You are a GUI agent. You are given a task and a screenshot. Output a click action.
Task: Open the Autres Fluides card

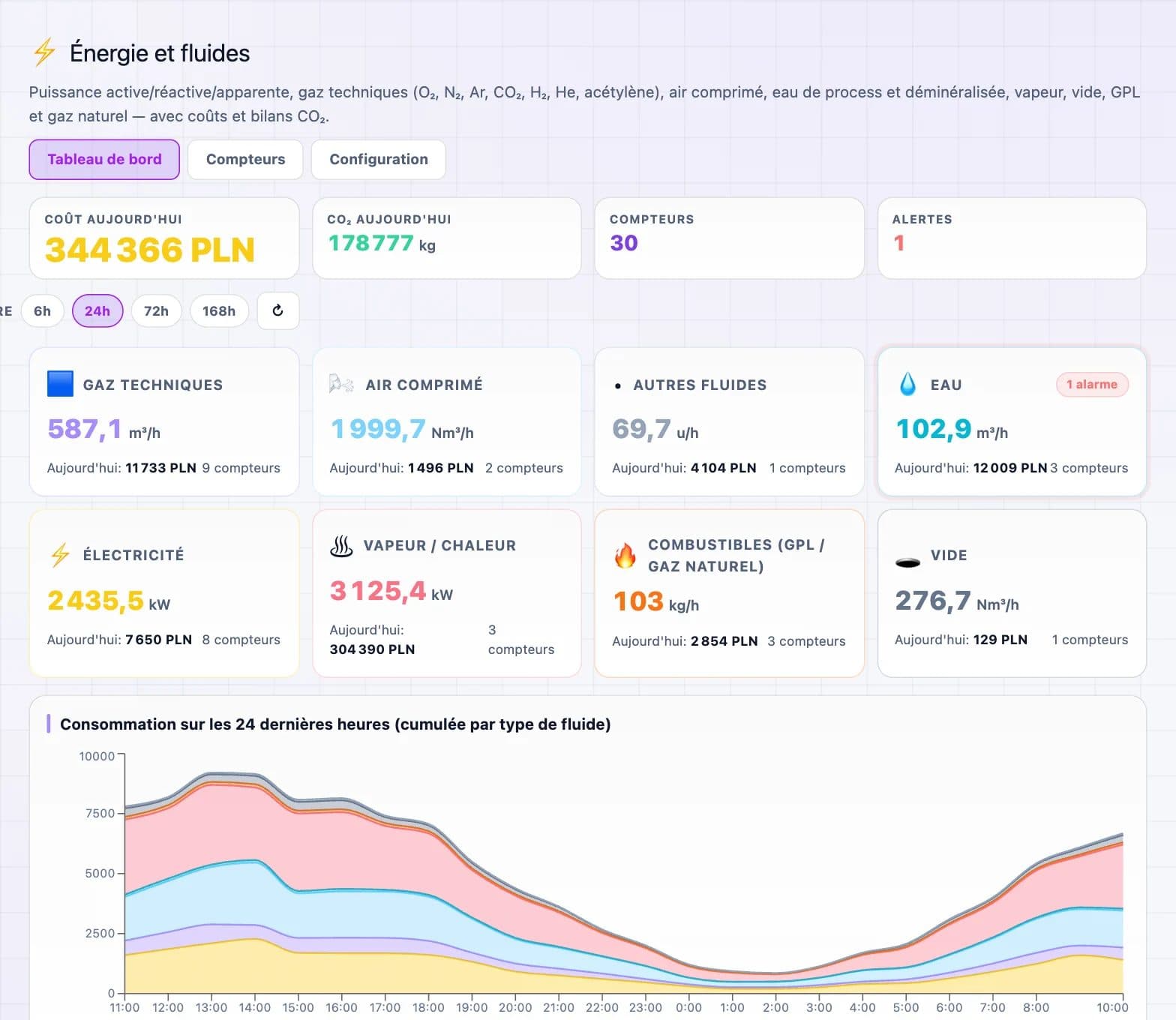pyautogui.click(x=729, y=421)
